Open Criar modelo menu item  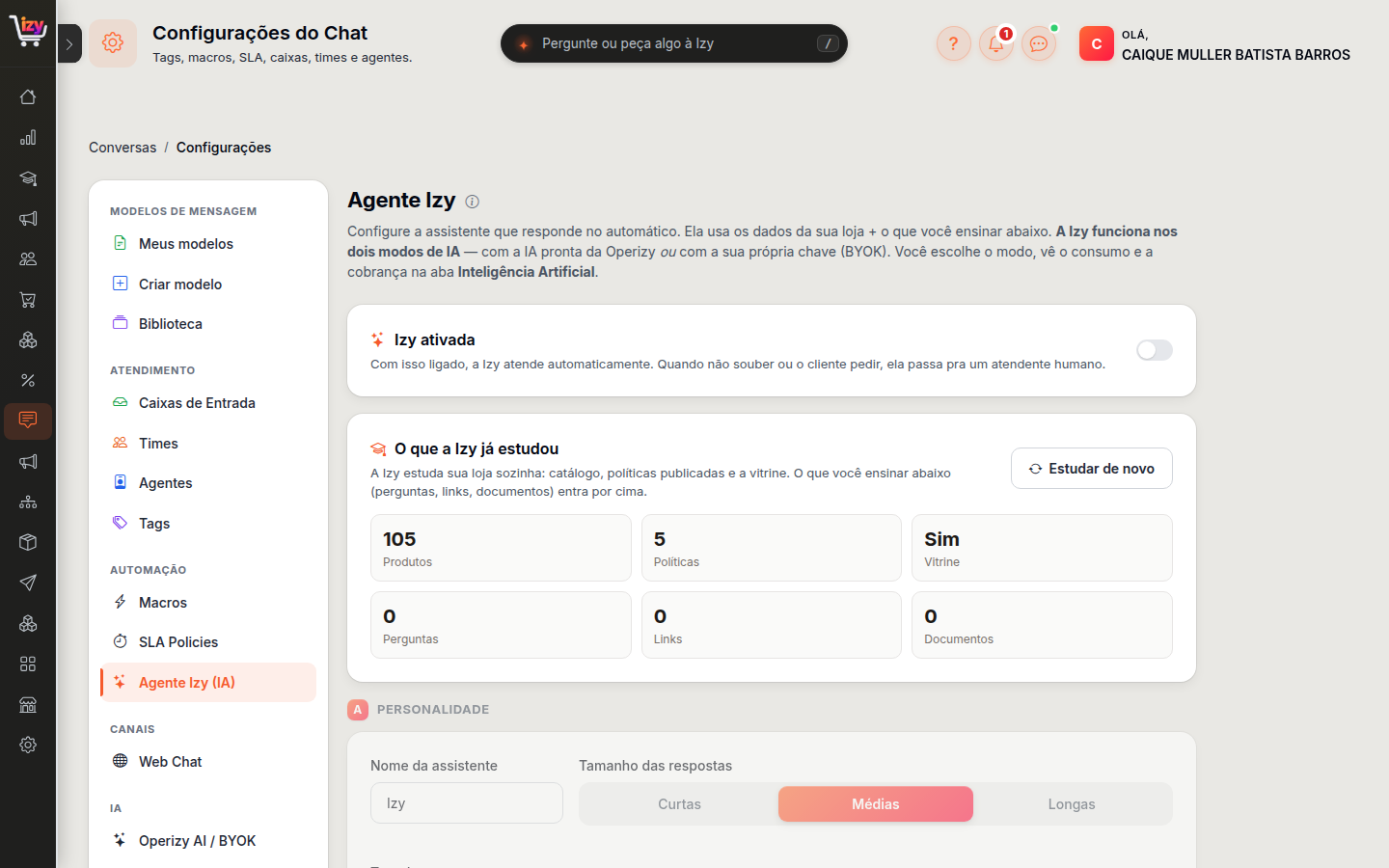(208, 285)
